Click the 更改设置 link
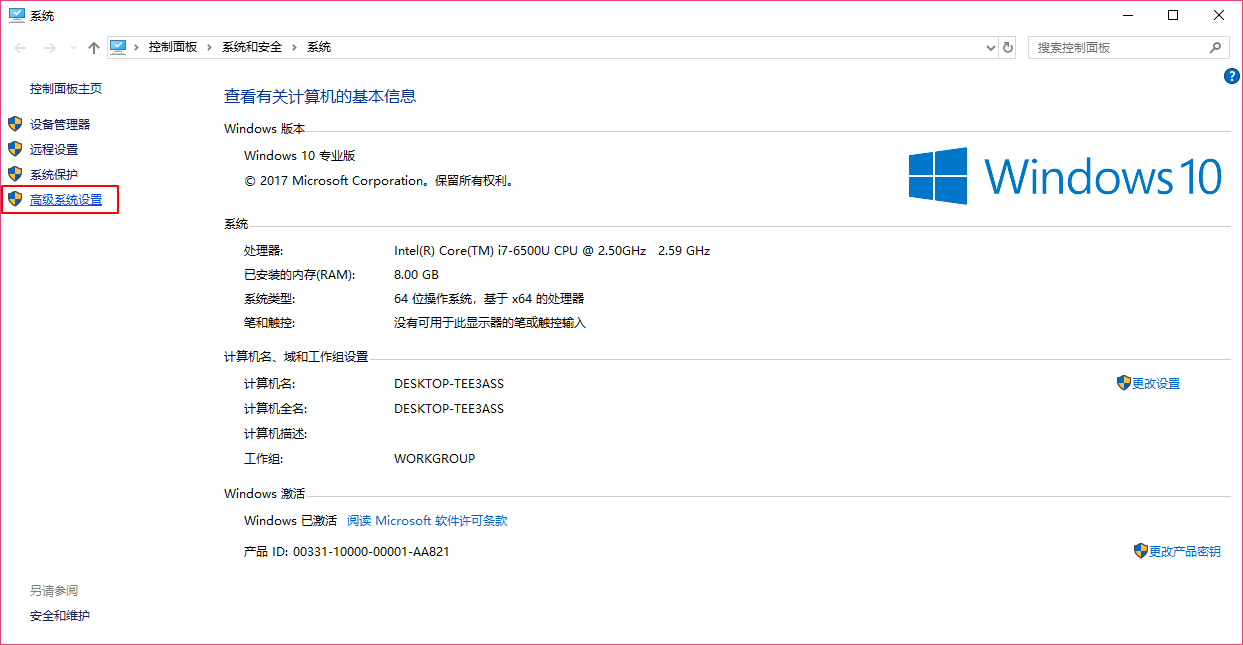Viewport: 1243px width, 645px height. [x=1156, y=384]
